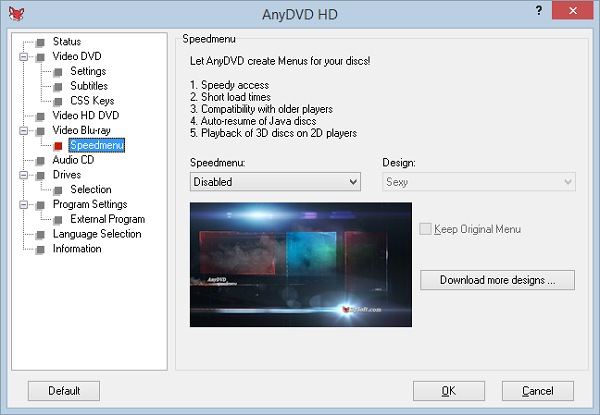Click the Download more designs button

[x=497, y=280]
